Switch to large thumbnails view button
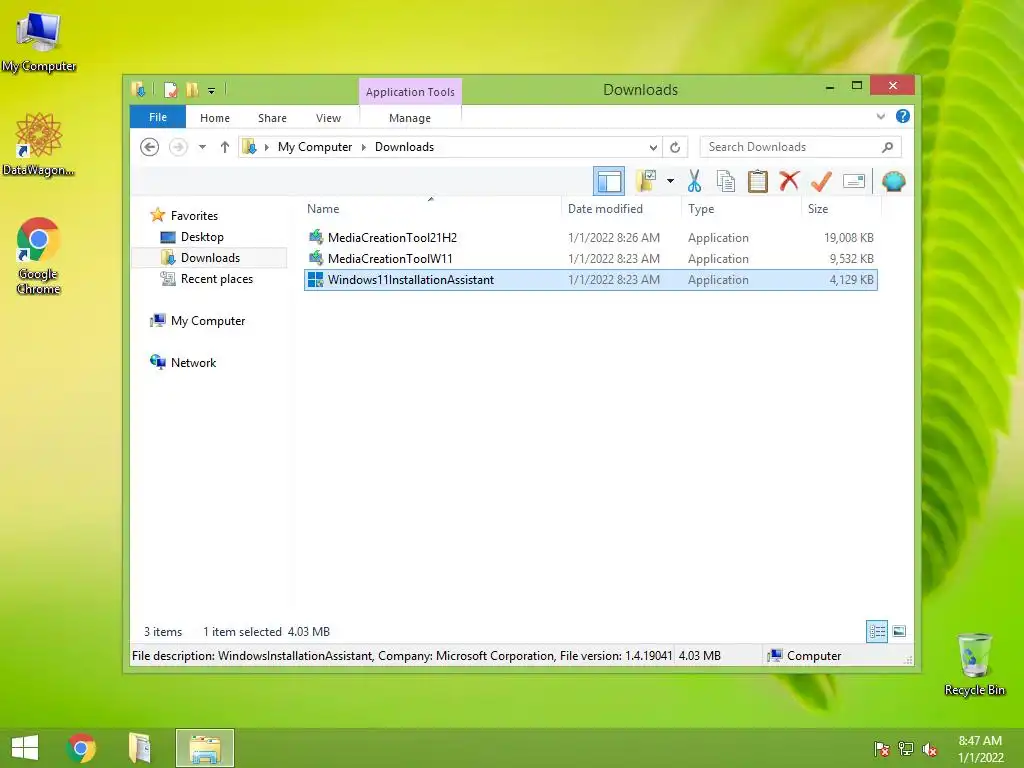Viewport: 1024px width, 768px height. point(899,631)
